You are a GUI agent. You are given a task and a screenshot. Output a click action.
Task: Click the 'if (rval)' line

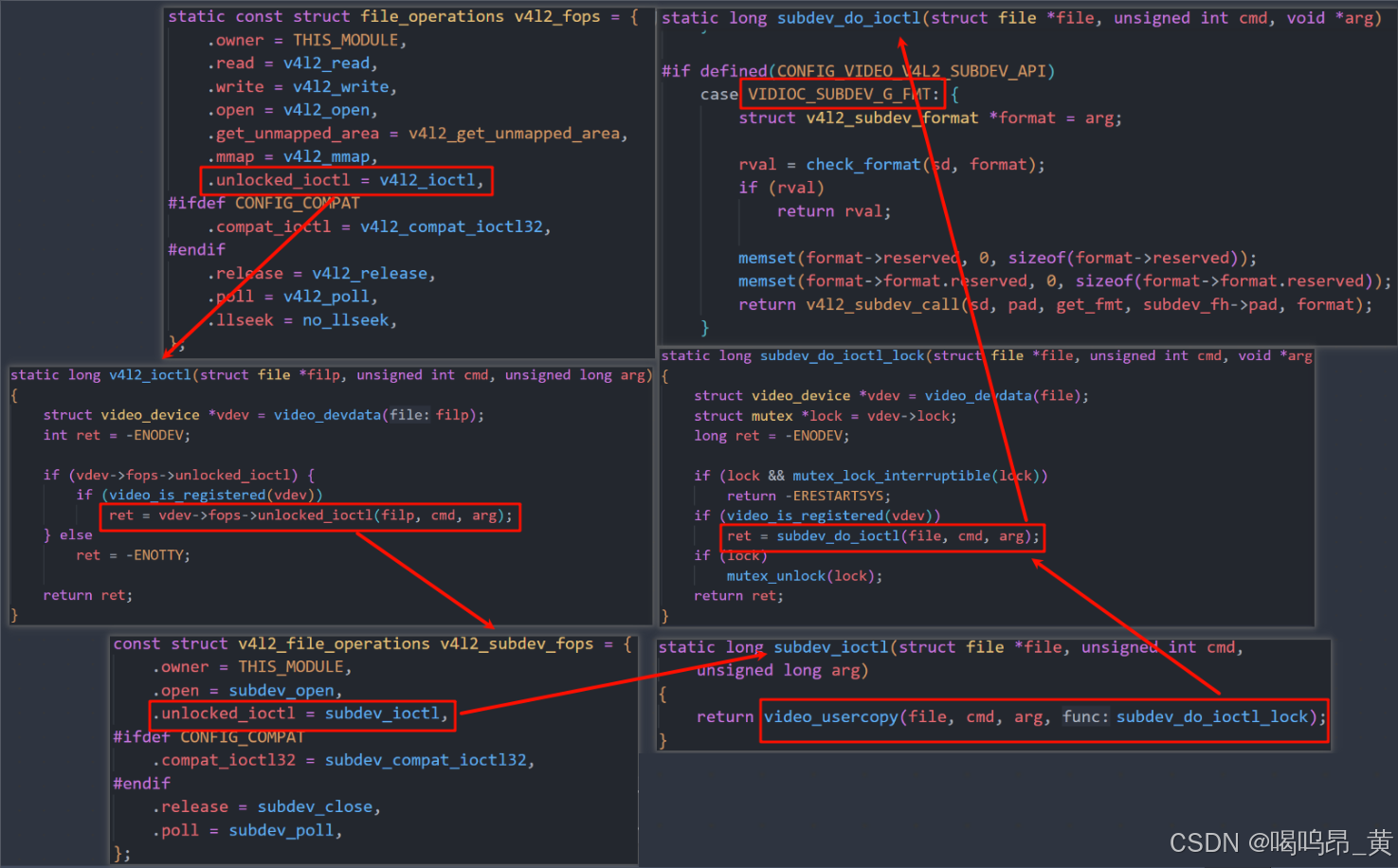(781, 188)
